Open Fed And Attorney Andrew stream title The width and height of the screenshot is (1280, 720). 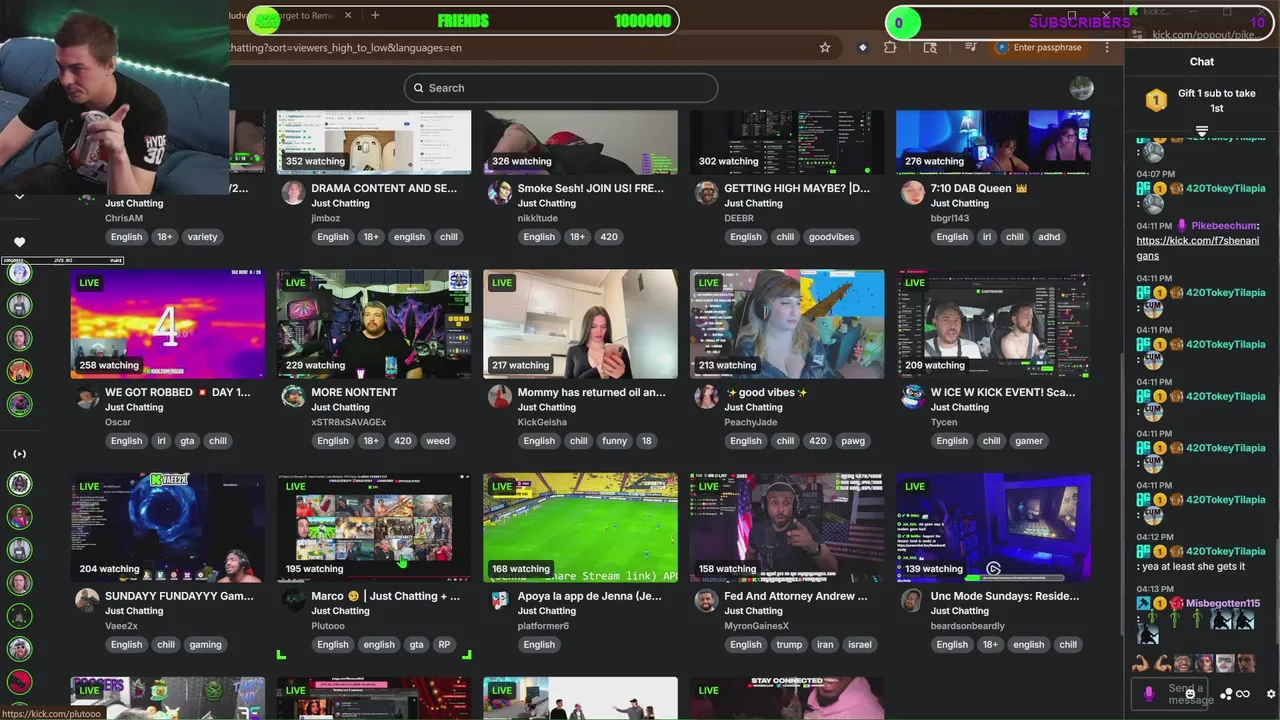(x=796, y=596)
